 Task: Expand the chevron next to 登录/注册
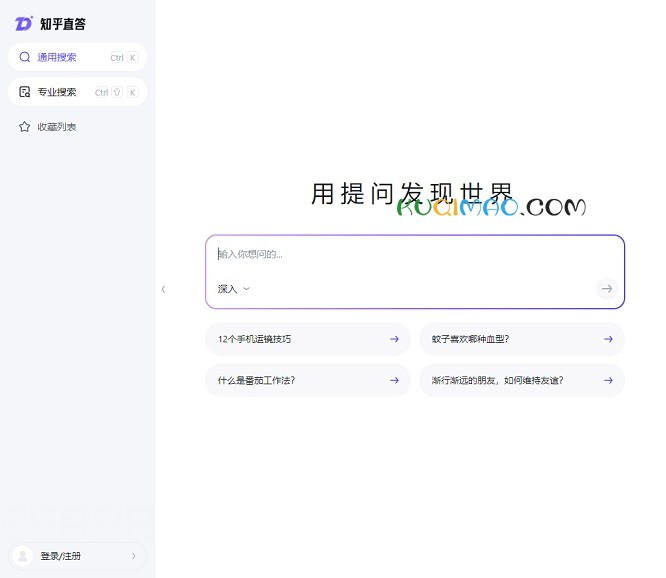point(134,556)
